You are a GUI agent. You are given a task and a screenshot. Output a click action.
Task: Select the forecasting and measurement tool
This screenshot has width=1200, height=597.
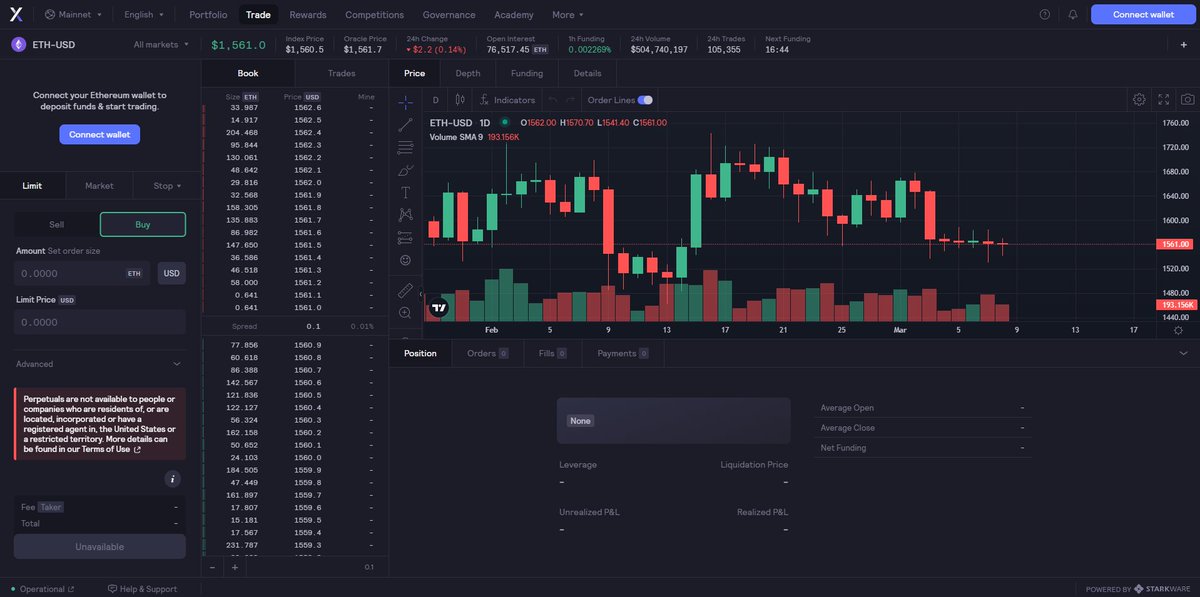click(405, 238)
